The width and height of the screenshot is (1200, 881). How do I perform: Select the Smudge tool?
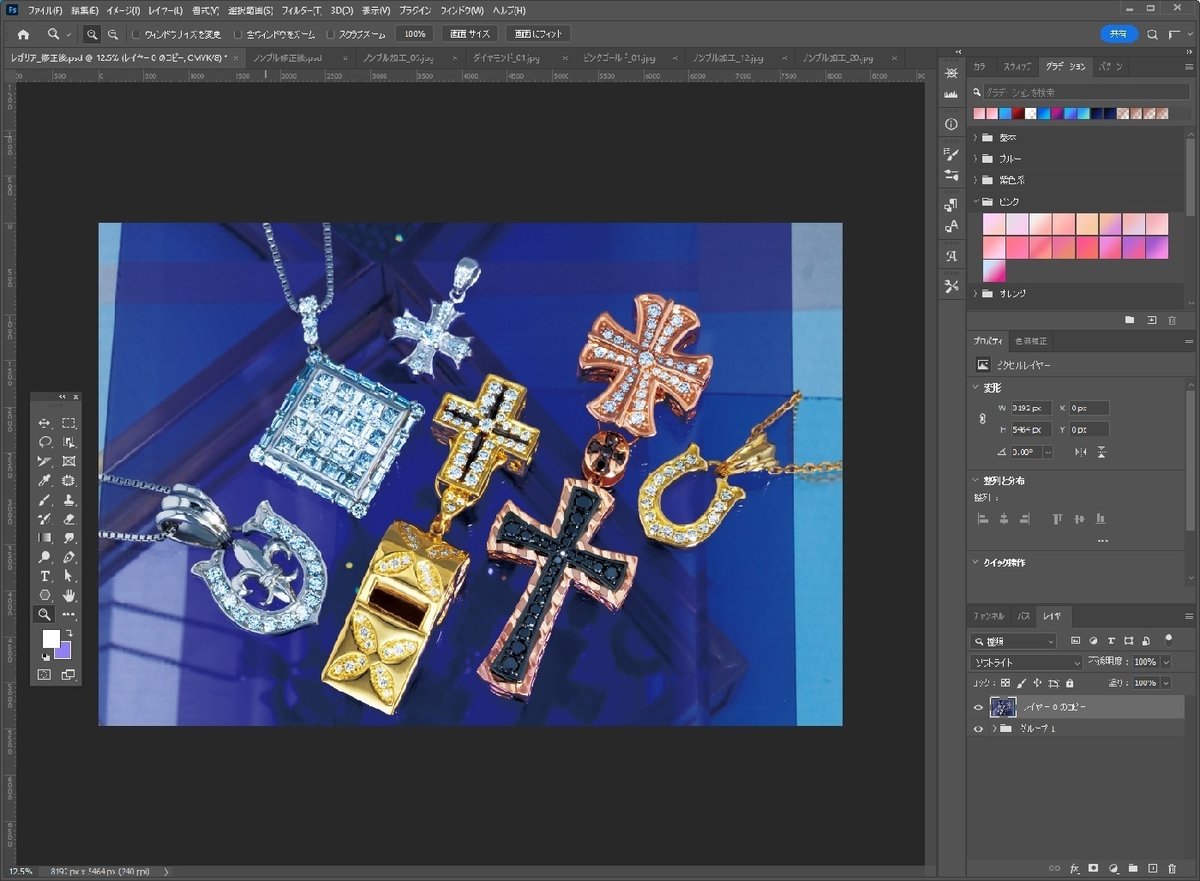point(69,538)
